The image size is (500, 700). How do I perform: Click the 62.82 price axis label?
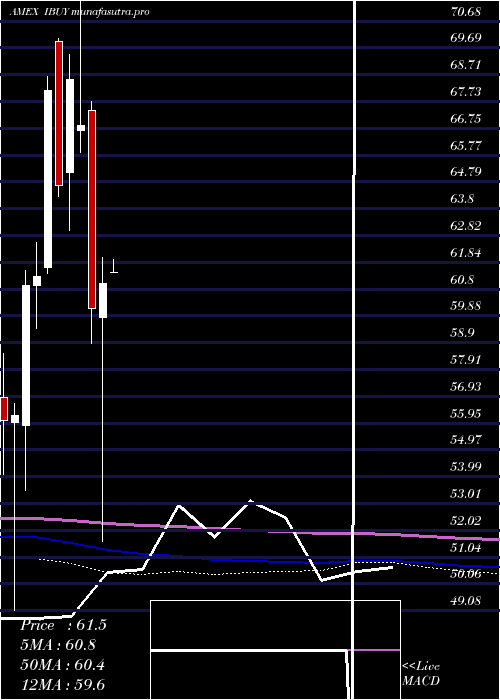pyautogui.click(x=466, y=226)
